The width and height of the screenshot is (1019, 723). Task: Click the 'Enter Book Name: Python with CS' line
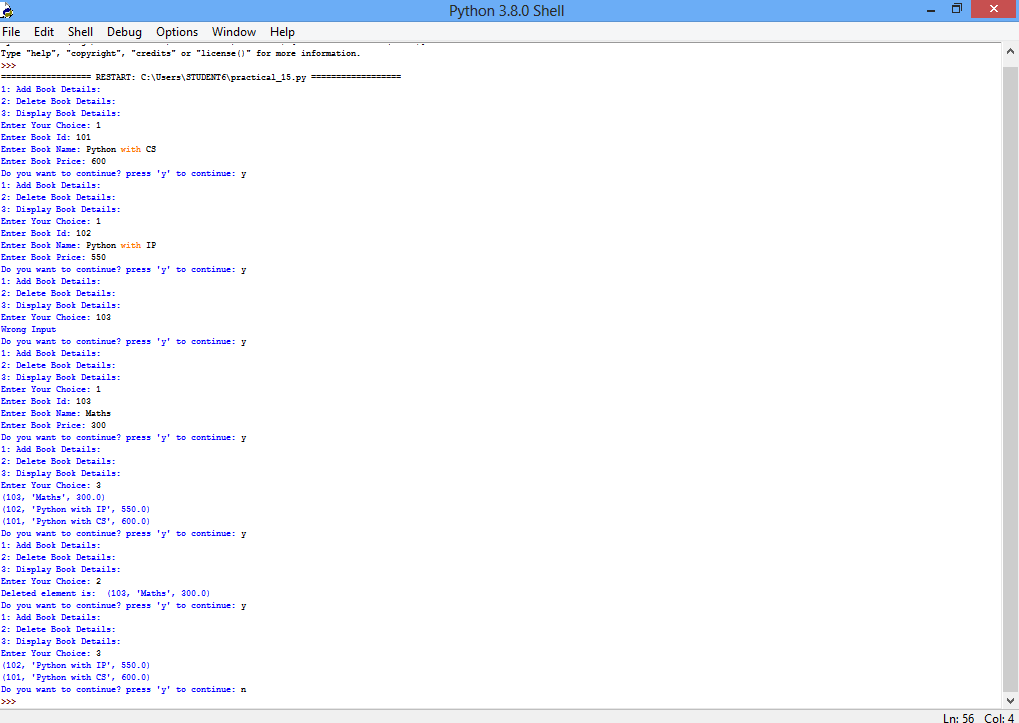click(78, 148)
